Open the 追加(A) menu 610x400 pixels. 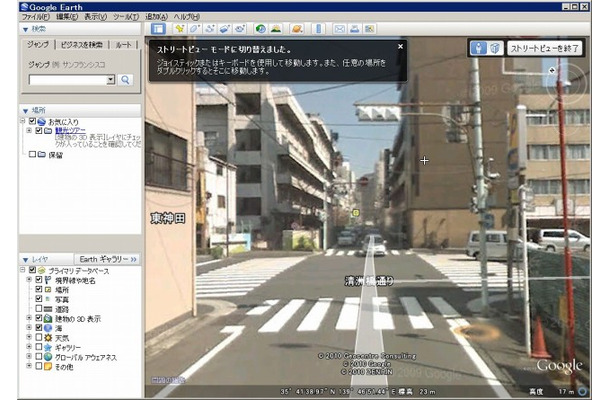pyautogui.click(x=156, y=17)
